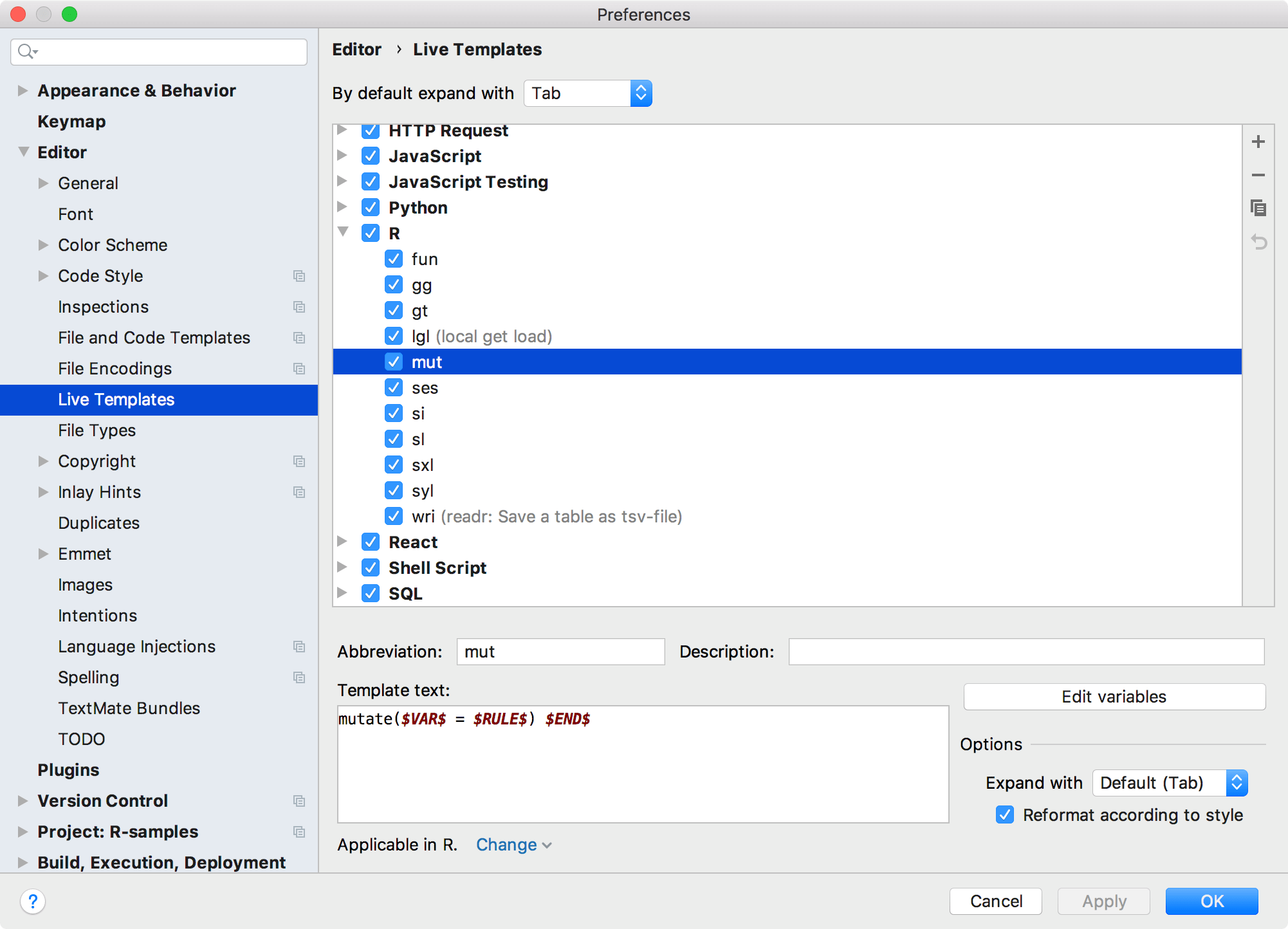Enable the Reformat according to style checkbox

[x=1004, y=815]
